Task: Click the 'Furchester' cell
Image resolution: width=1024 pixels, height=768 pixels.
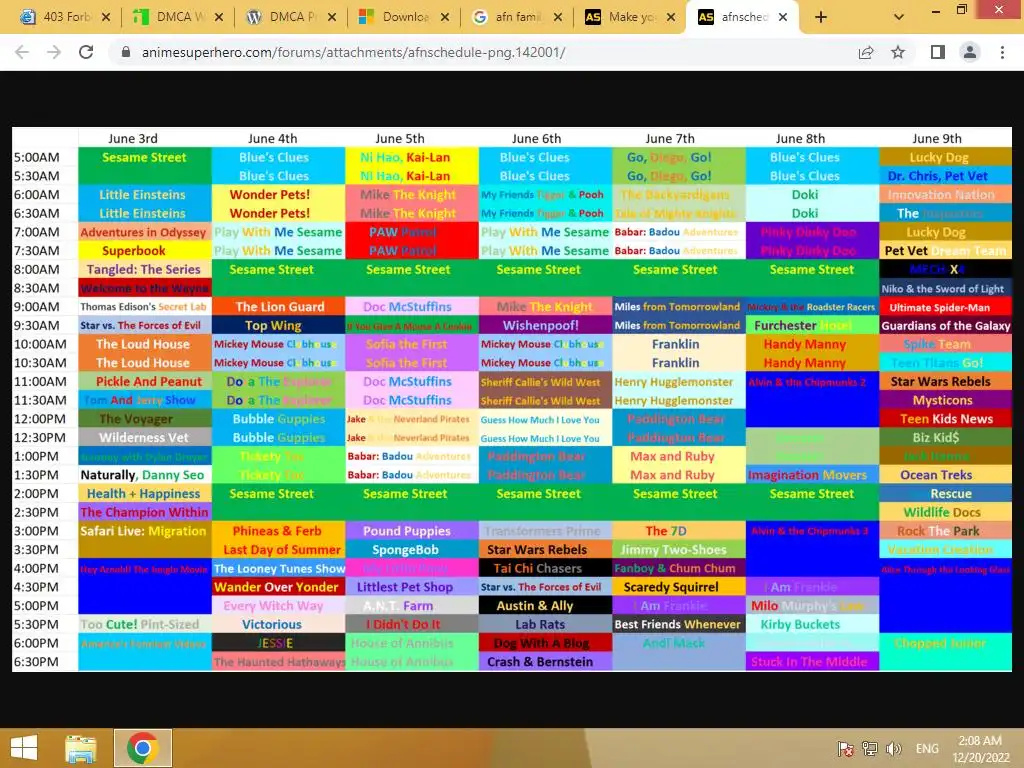Action: point(812,325)
